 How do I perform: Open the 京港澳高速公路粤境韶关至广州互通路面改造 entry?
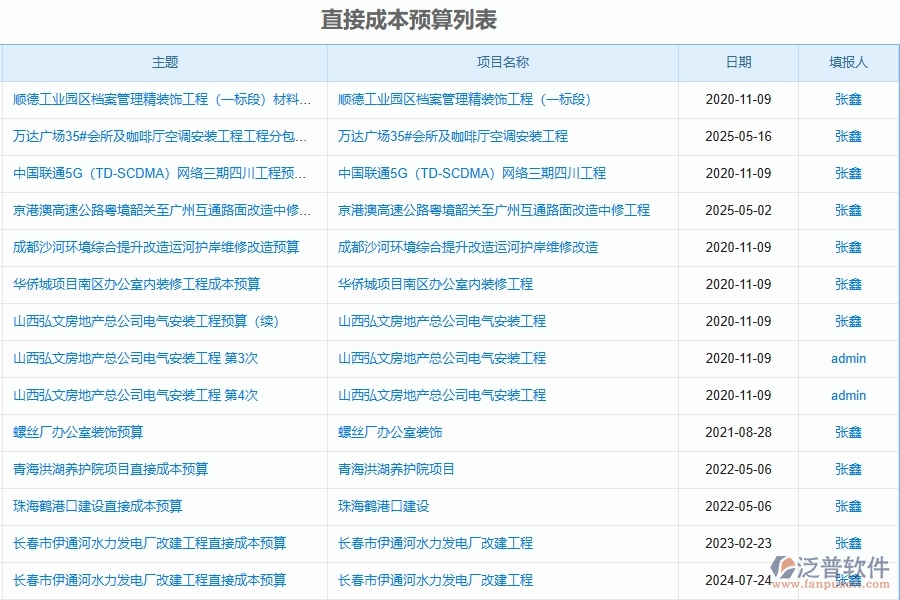tap(160, 210)
